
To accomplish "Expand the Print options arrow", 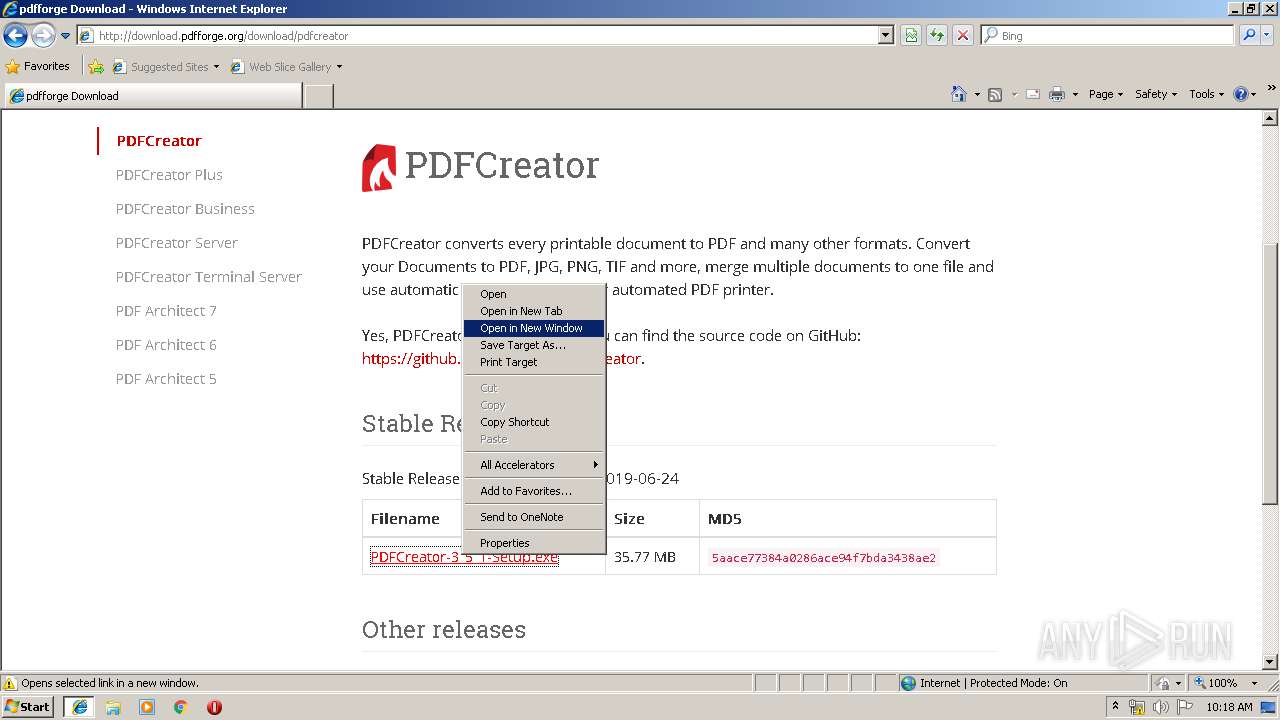I will 1075,94.
